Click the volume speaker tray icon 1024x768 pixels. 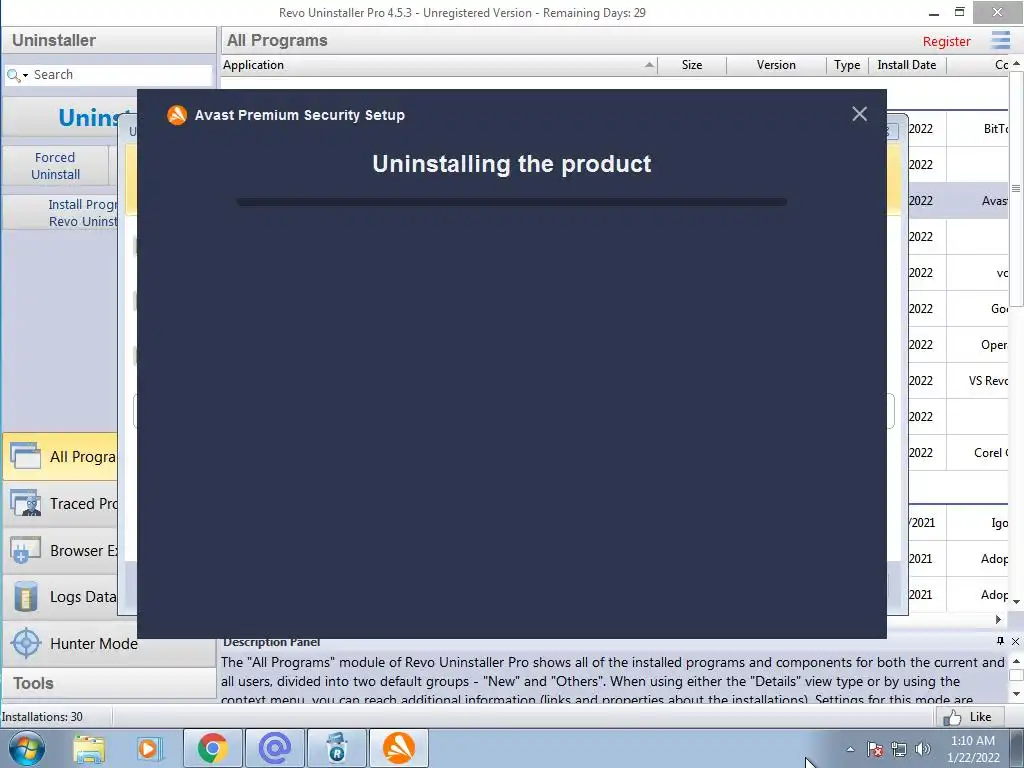923,750
